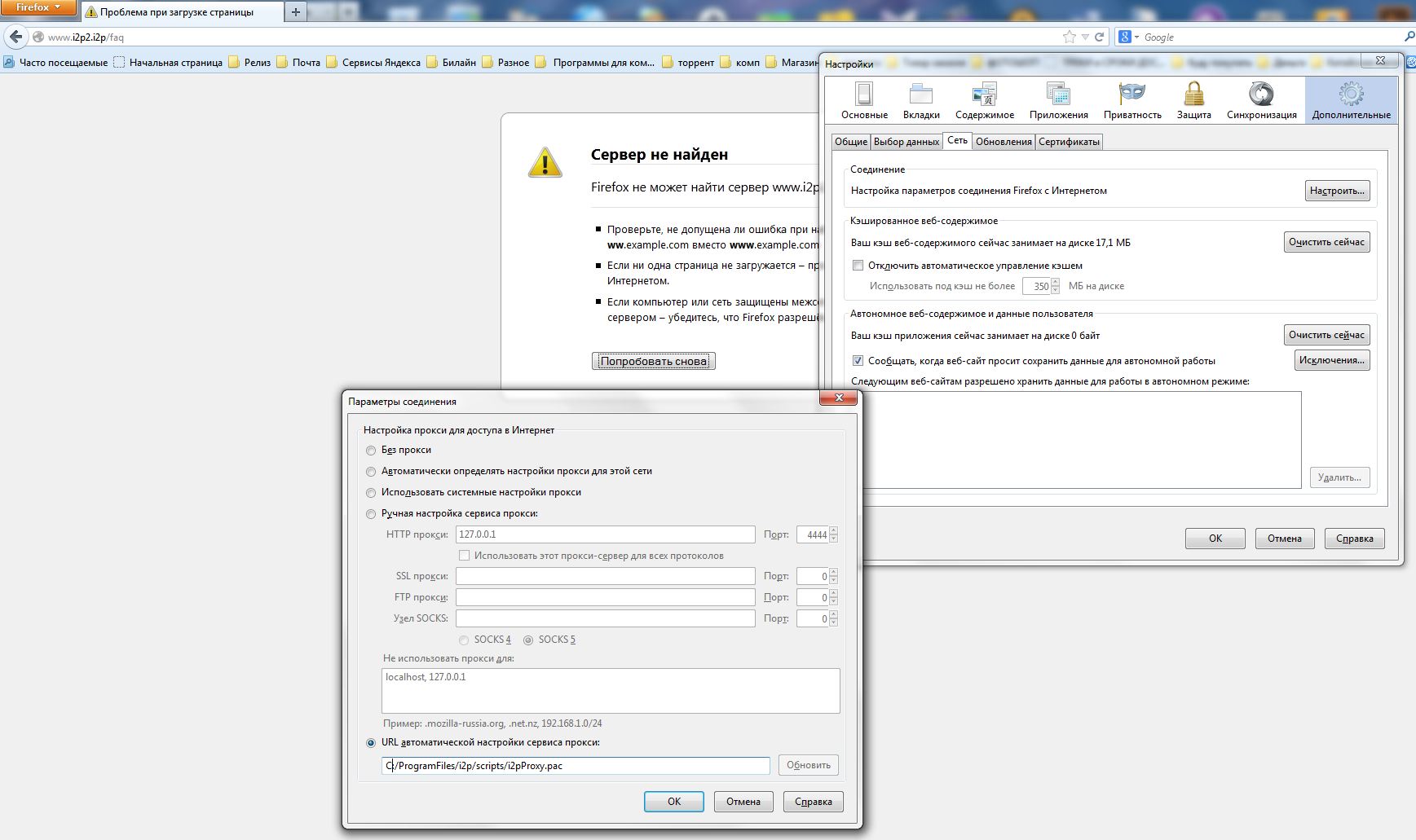Click the browser back arrow button
This screenshot has height=840, width=1416.
pos(16,37)
